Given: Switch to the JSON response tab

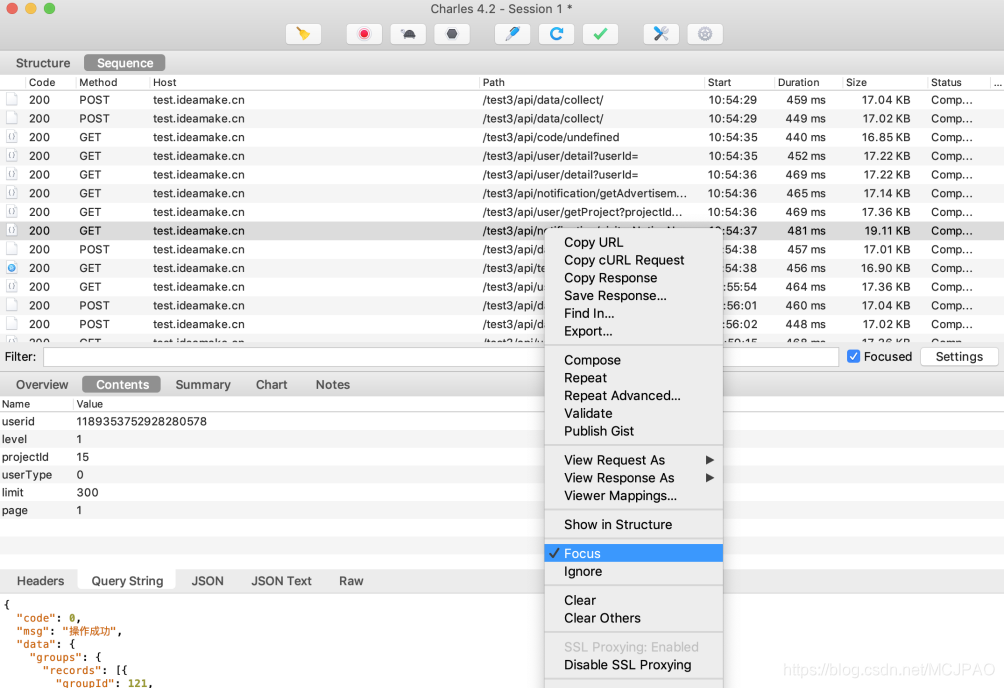Looking at the screenshot, I should [207, 581].
